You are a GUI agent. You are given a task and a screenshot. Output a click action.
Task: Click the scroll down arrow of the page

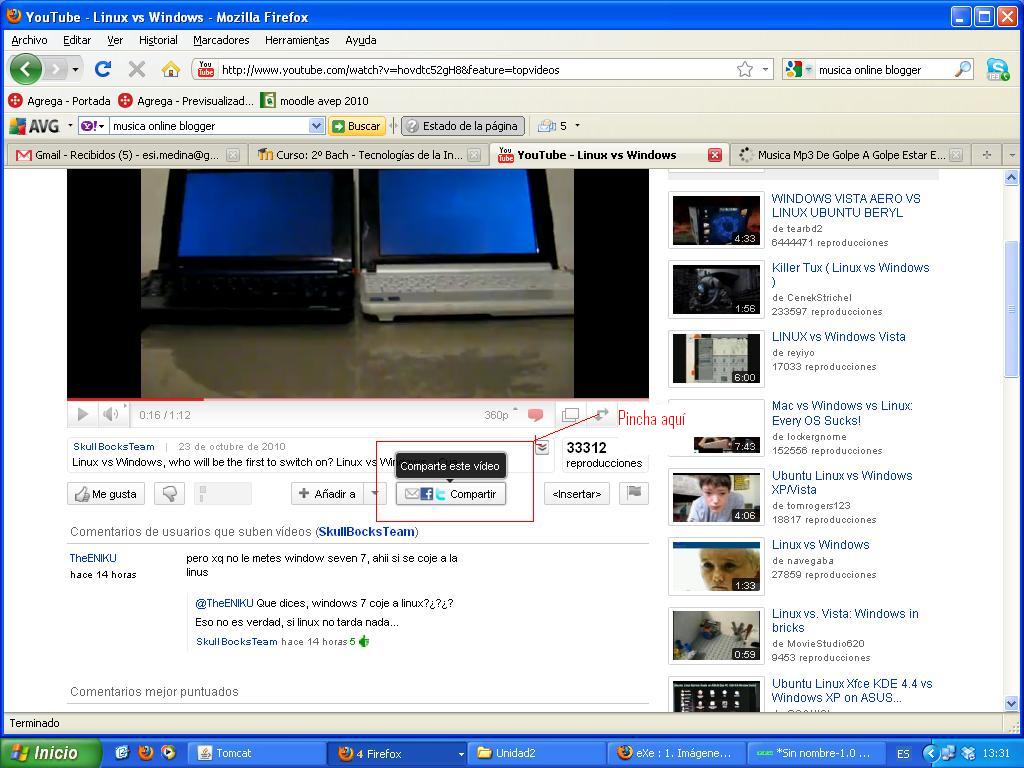1011,703
